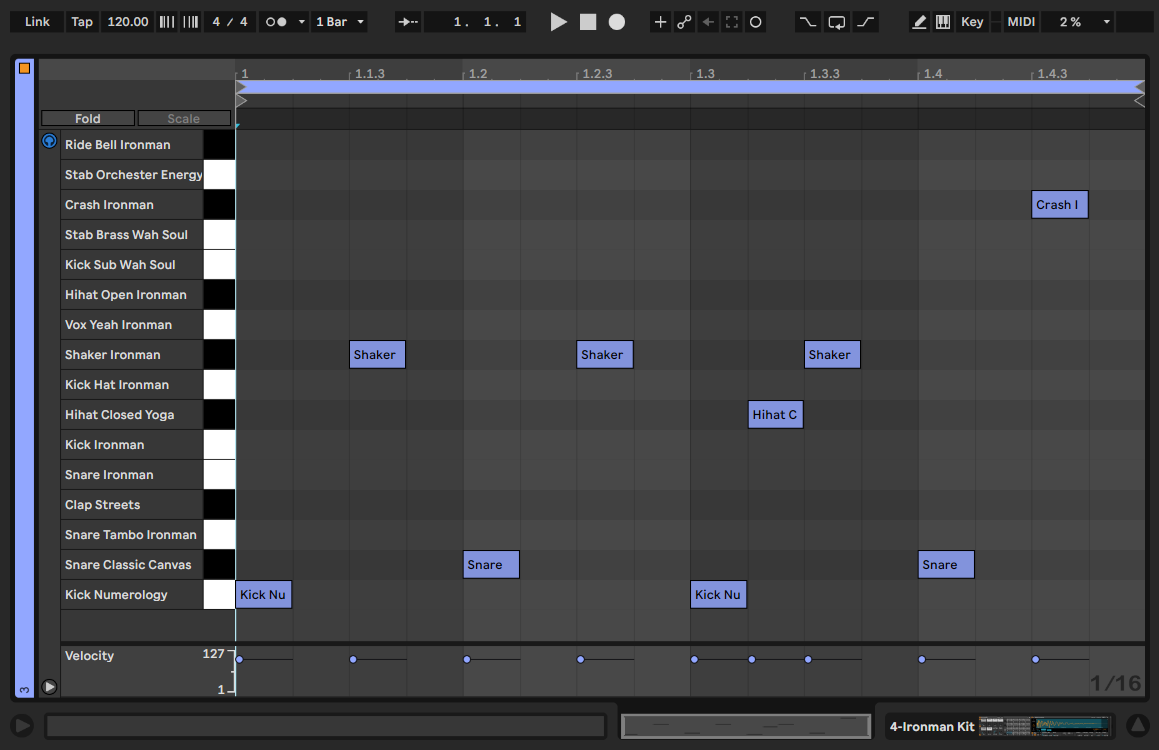Screen dimensions: 1159x750
Task: Enable the Arrangement Loop switch
Action: pos(837,22)
